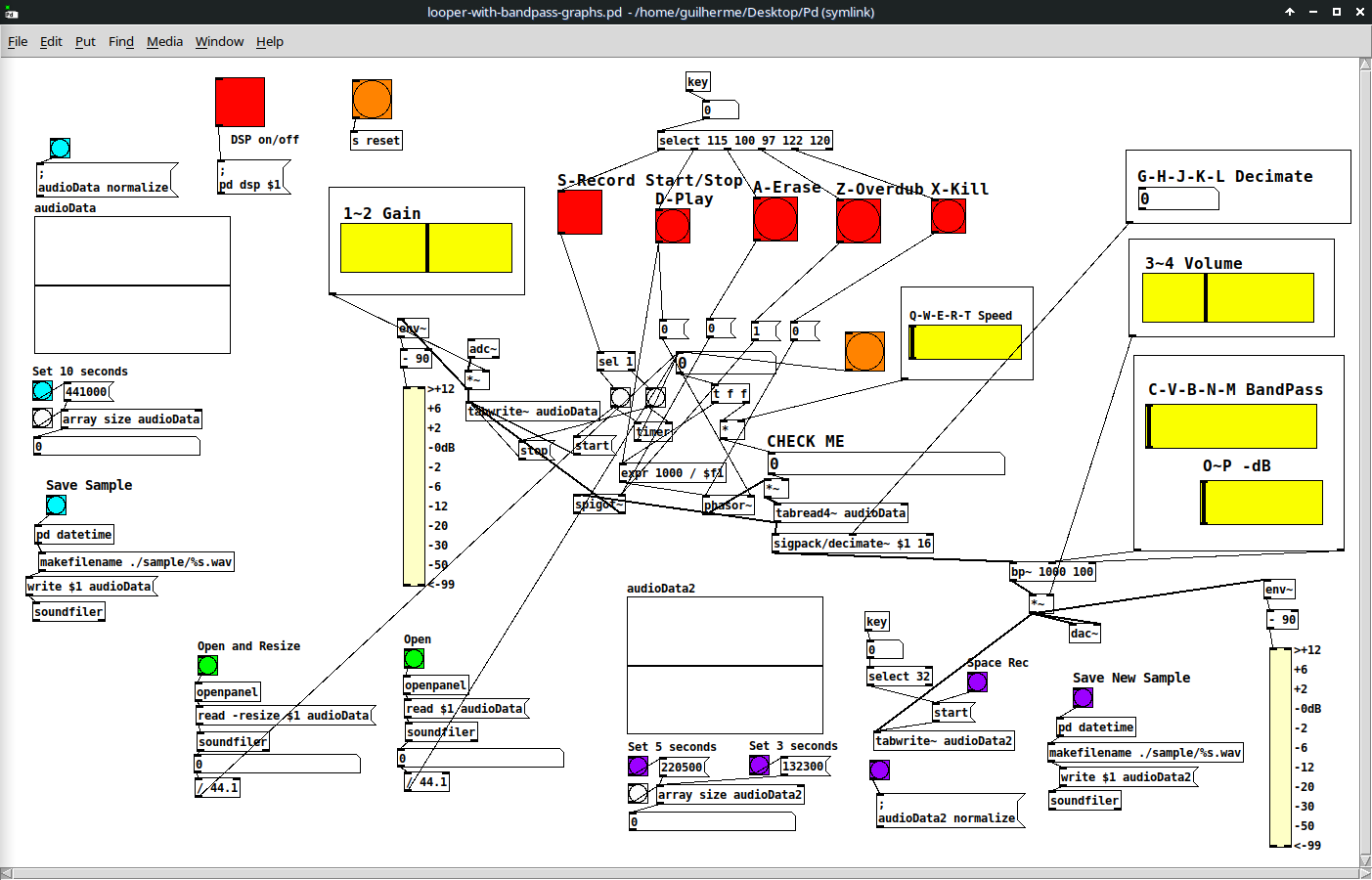Open the Media menu
This screenshot has height=880, width=1372.
pyautogui.click(x=164, y=41)
